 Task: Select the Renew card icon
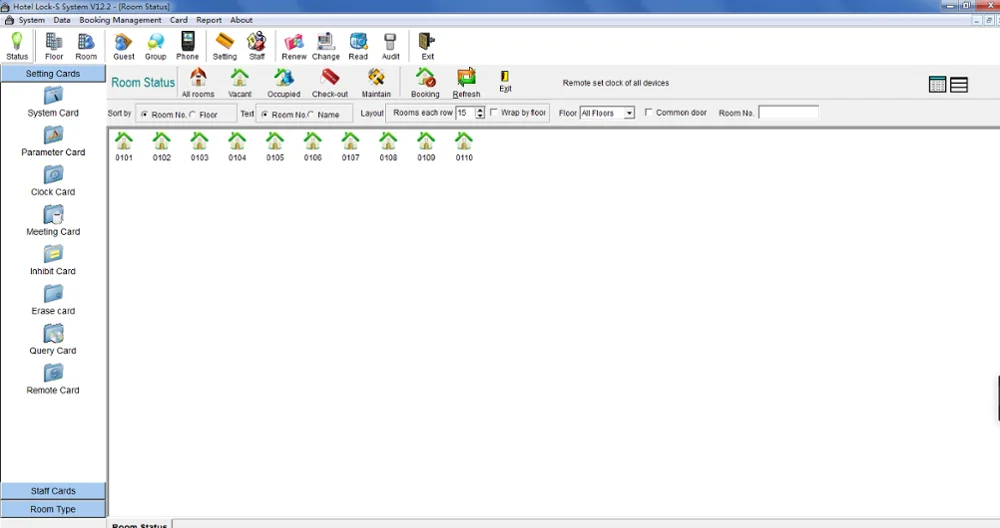pos(294,46)
